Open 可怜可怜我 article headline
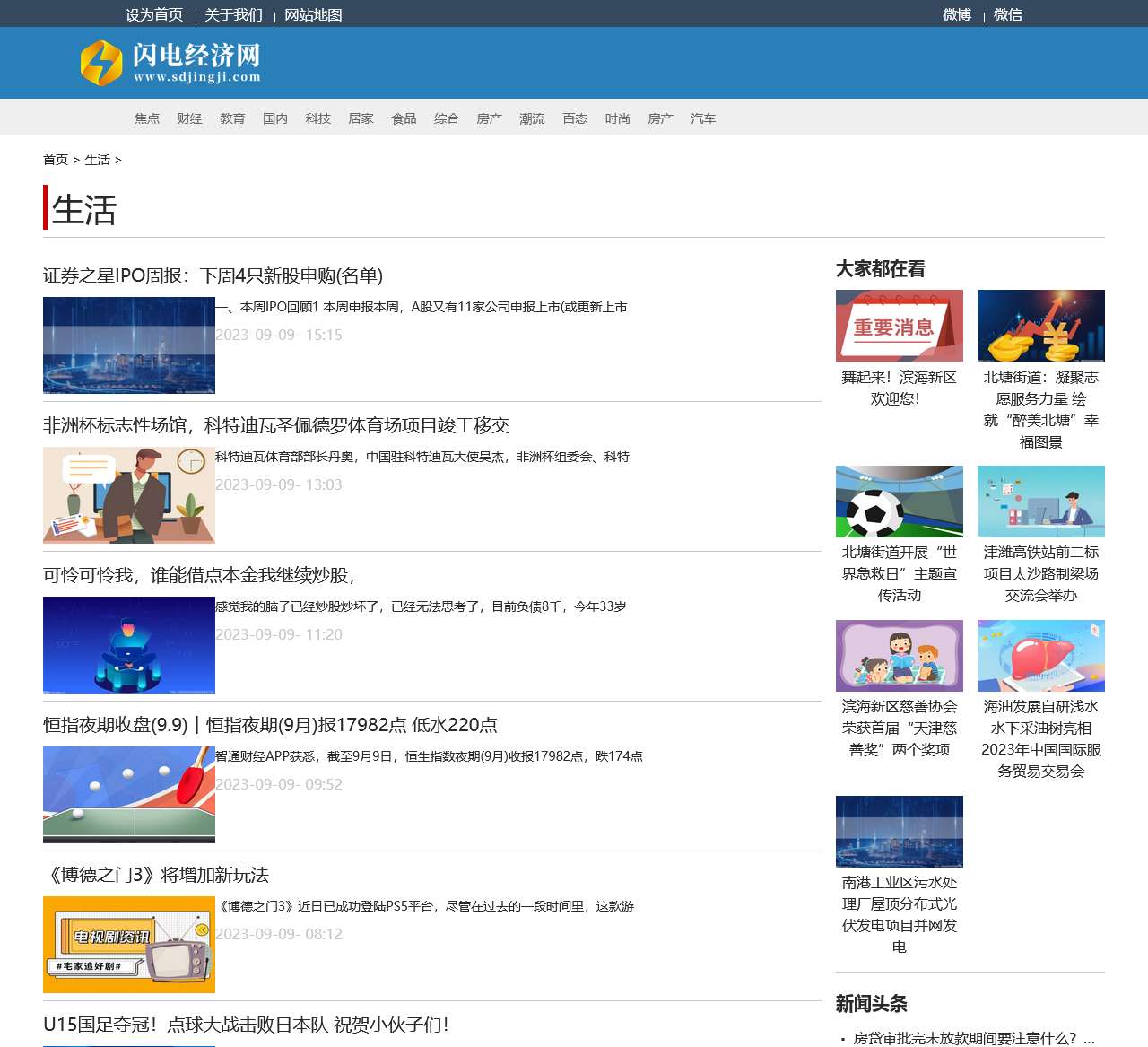1148x1047 pixels. 200,575
